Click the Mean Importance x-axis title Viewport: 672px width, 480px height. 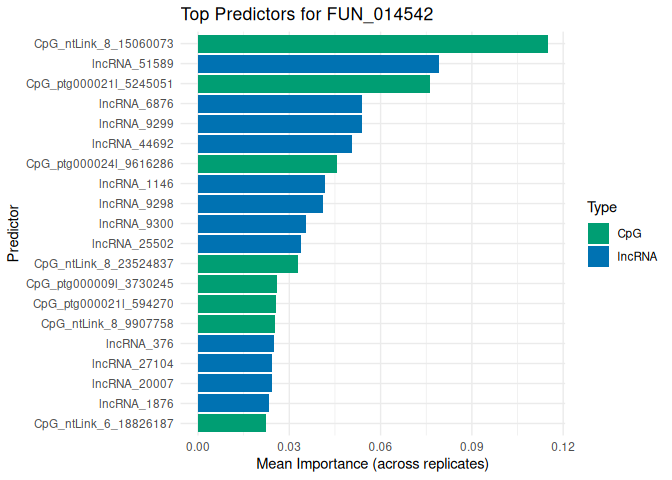[x=372, y=465]
